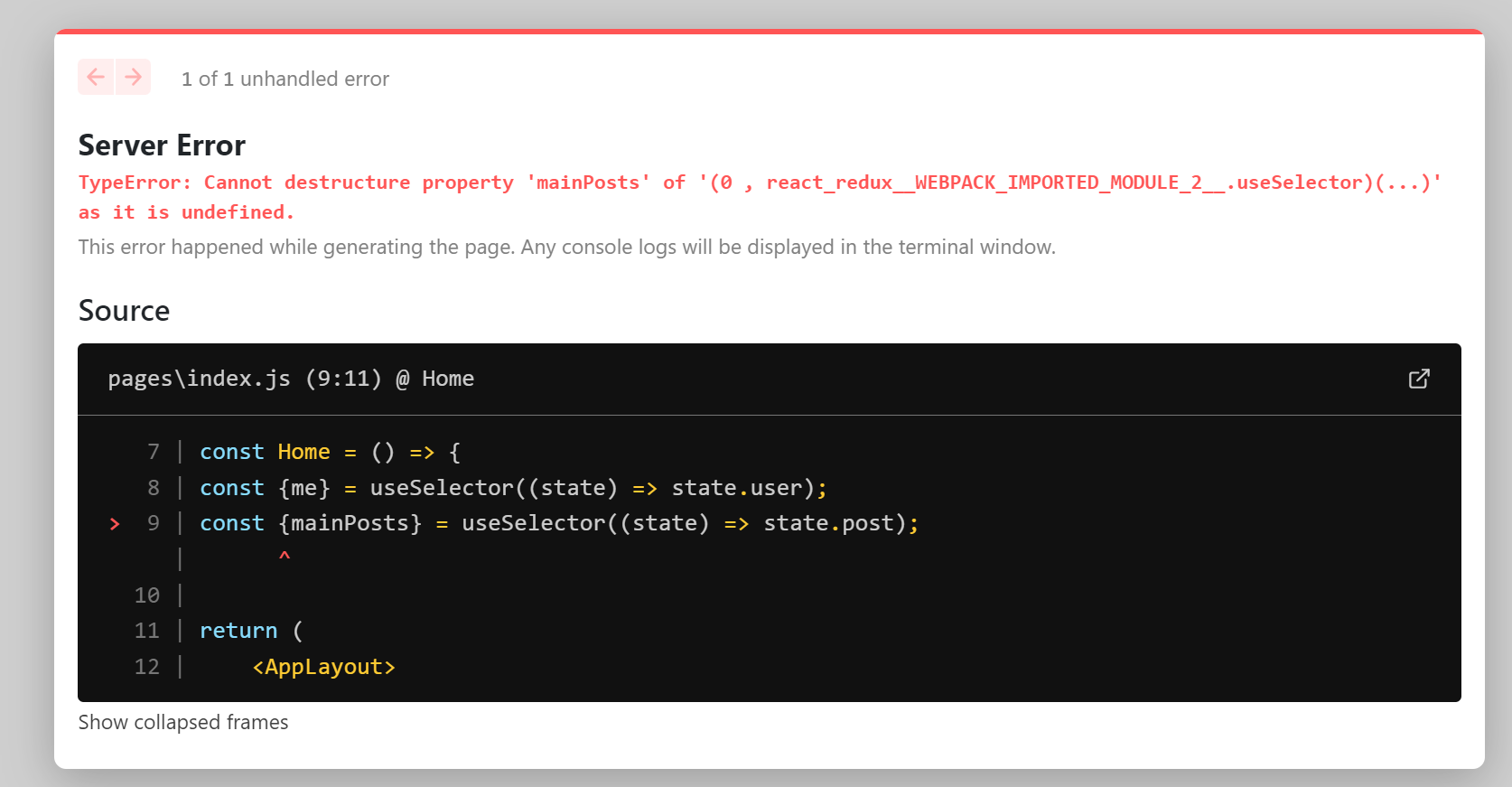
Task: Click the red caret under mainPosts
Action: pyautogui.click(x=285, y=557)
